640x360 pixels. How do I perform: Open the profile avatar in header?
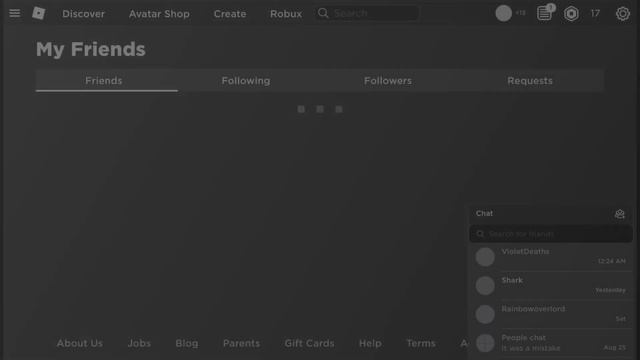tap(504, 13)
